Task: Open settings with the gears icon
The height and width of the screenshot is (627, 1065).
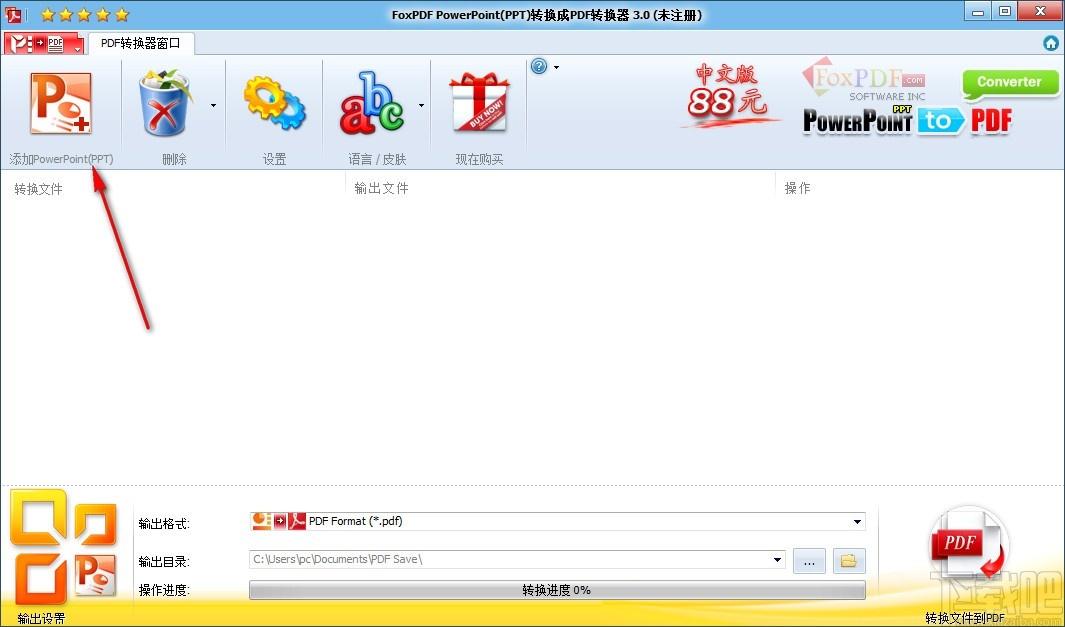Action: pyautogui.click(x=274, y=103)
